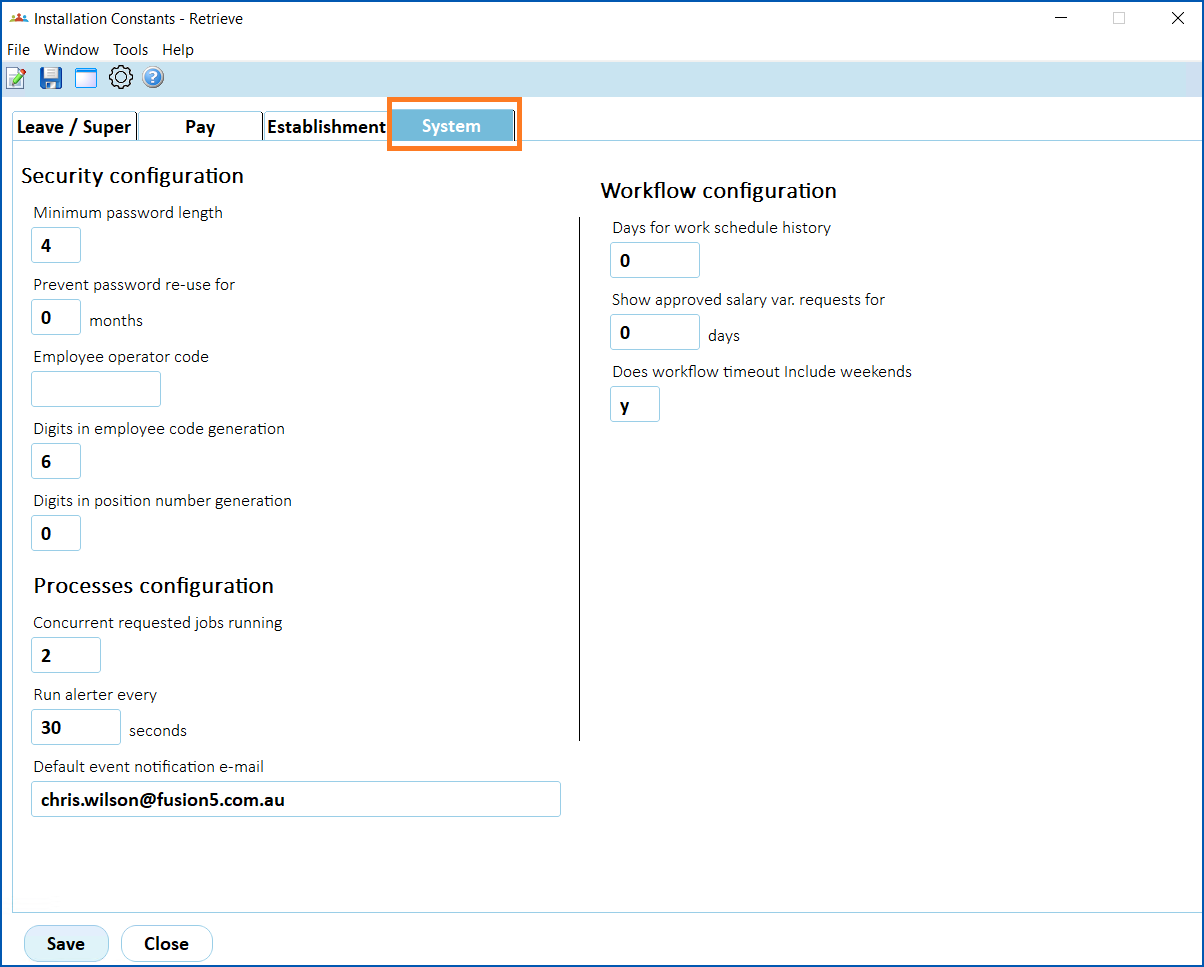Click the Minimum password length field
Screen dimensions: 1204x967
pyautogui.click(x=56, y=245)
